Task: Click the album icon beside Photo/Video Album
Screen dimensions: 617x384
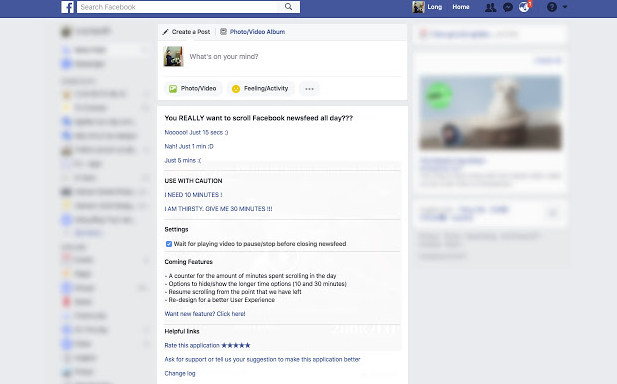Action: pos(223,31)
